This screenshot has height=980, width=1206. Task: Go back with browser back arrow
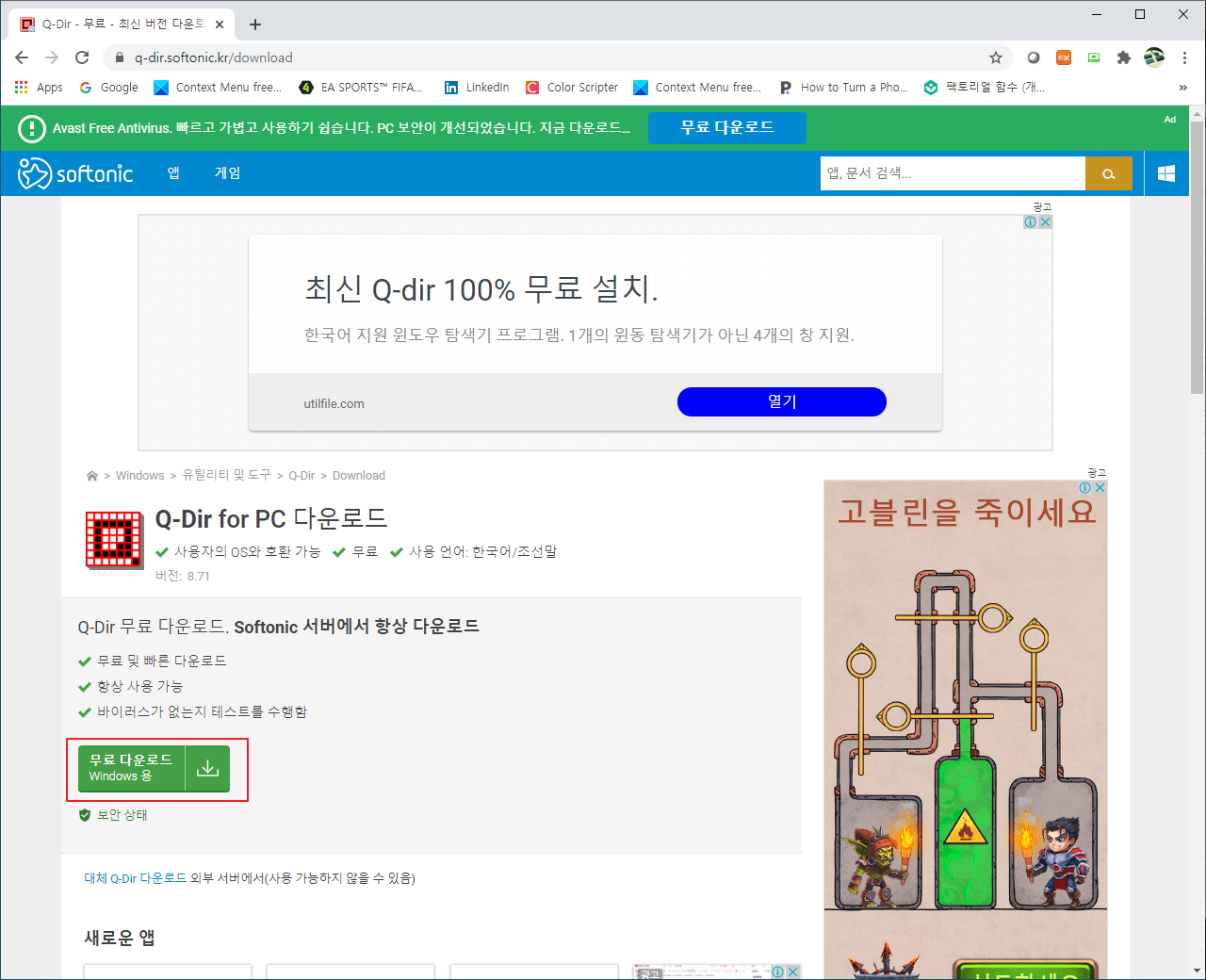(22, 57)
